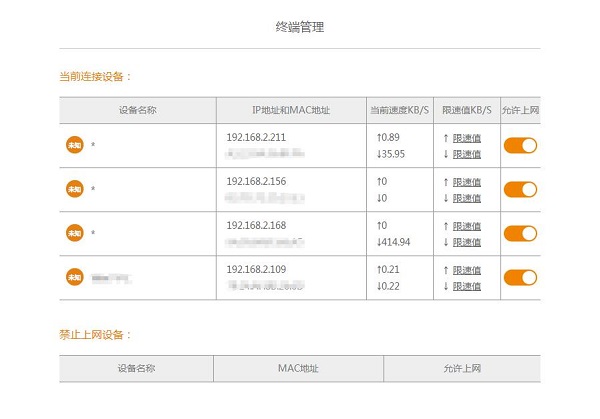Click the 未知 device icon for 192.168.2.156
The height and width of the screenshot is (419, 600).
tap(74, 189)
